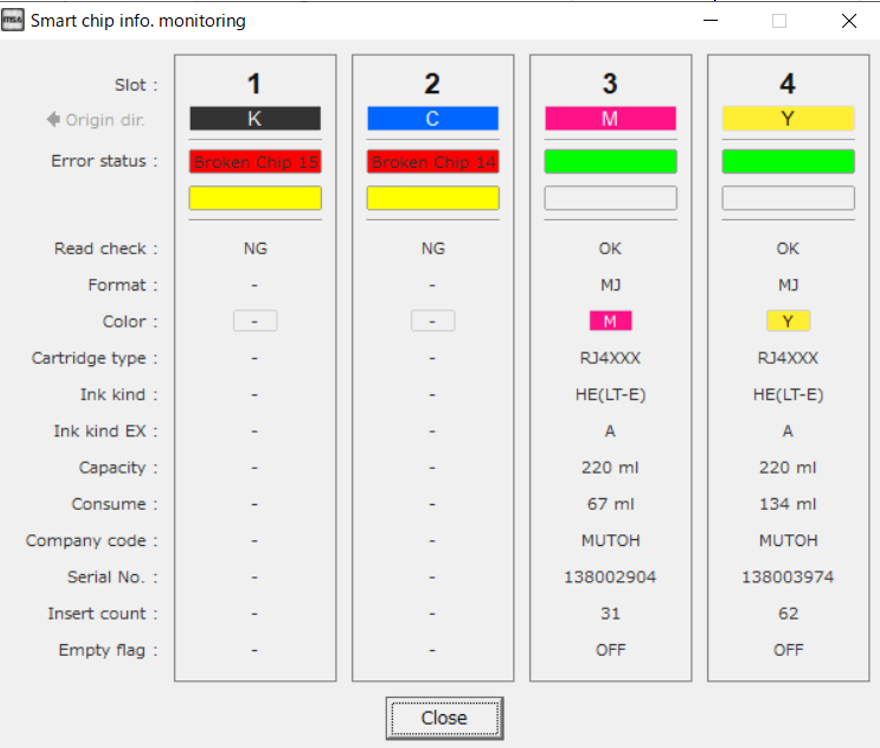
Task: Click the small yellow Y Color chip
Action: (x=788, y=321)
